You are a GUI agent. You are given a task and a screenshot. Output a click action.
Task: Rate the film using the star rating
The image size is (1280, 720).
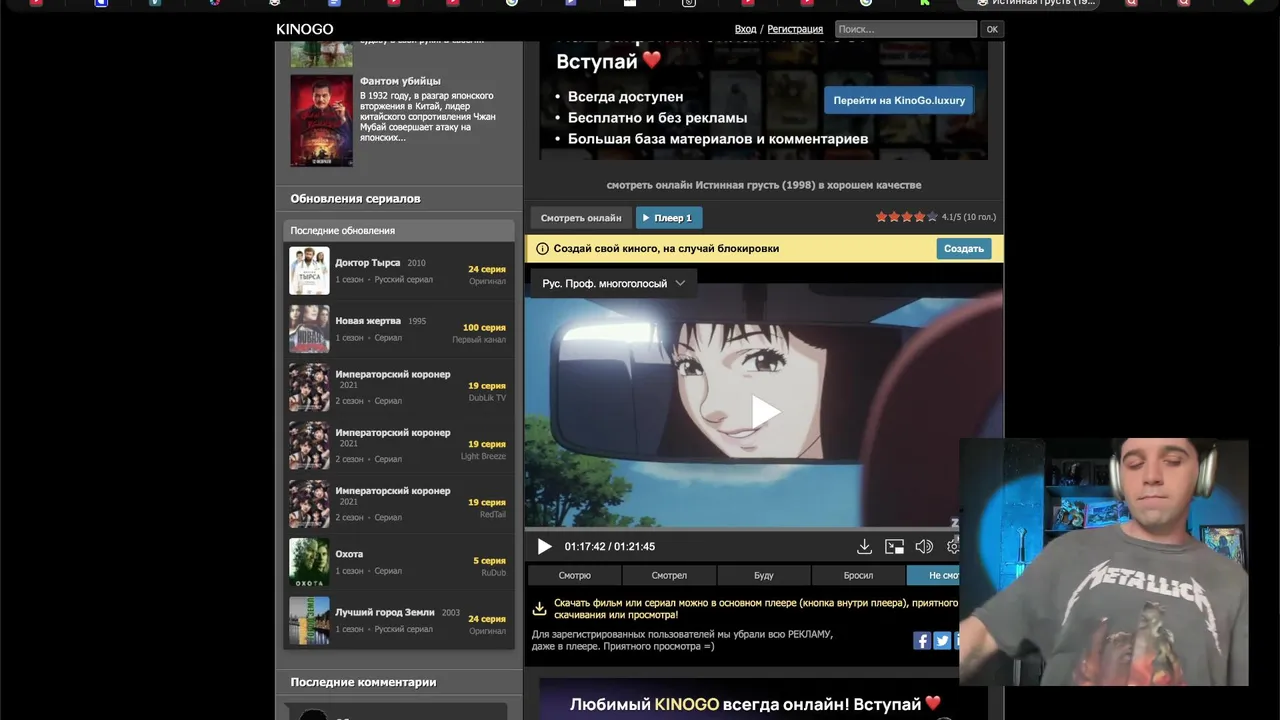(907, 217)
